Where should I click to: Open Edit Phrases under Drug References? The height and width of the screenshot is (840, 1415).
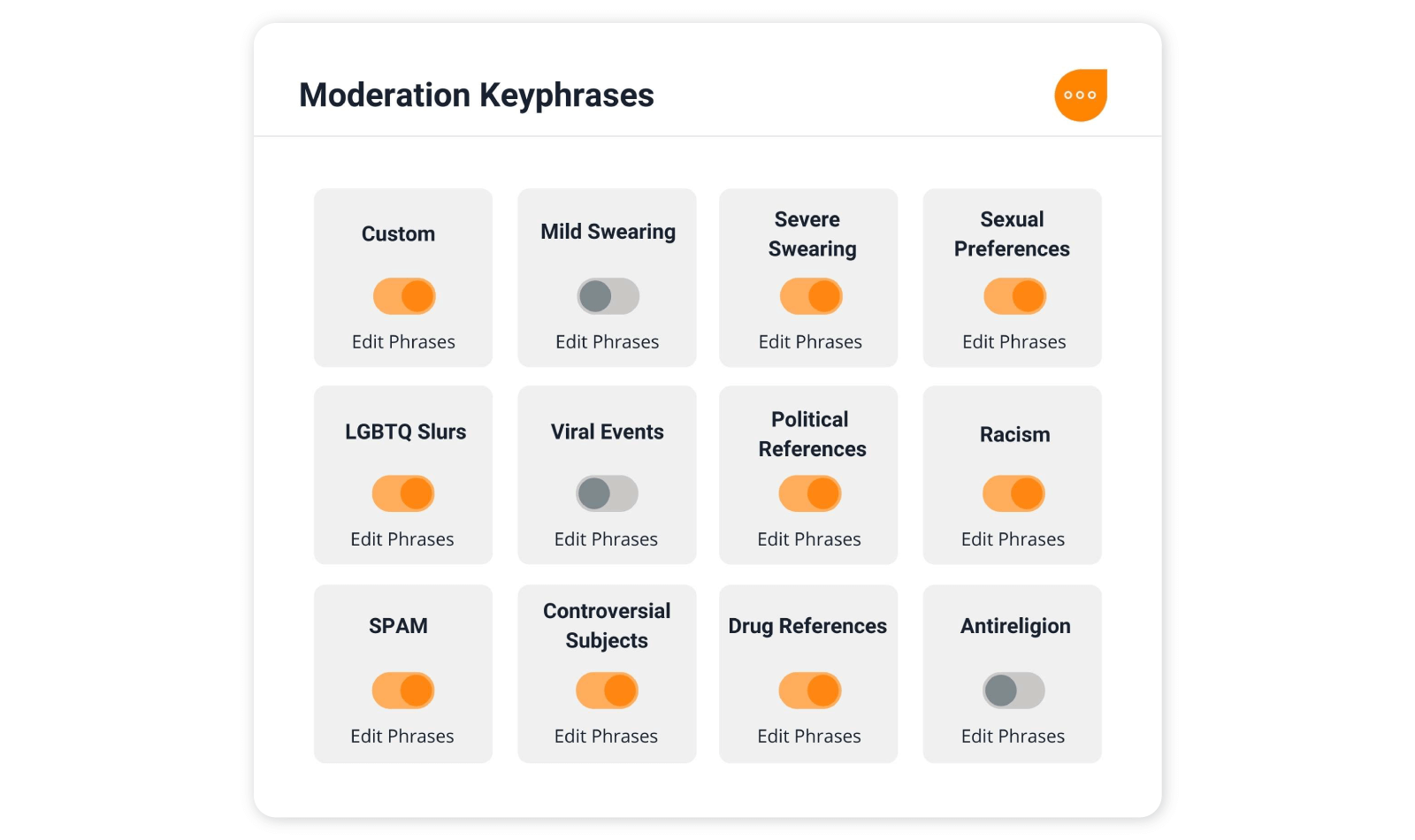(x=808, y=736)
